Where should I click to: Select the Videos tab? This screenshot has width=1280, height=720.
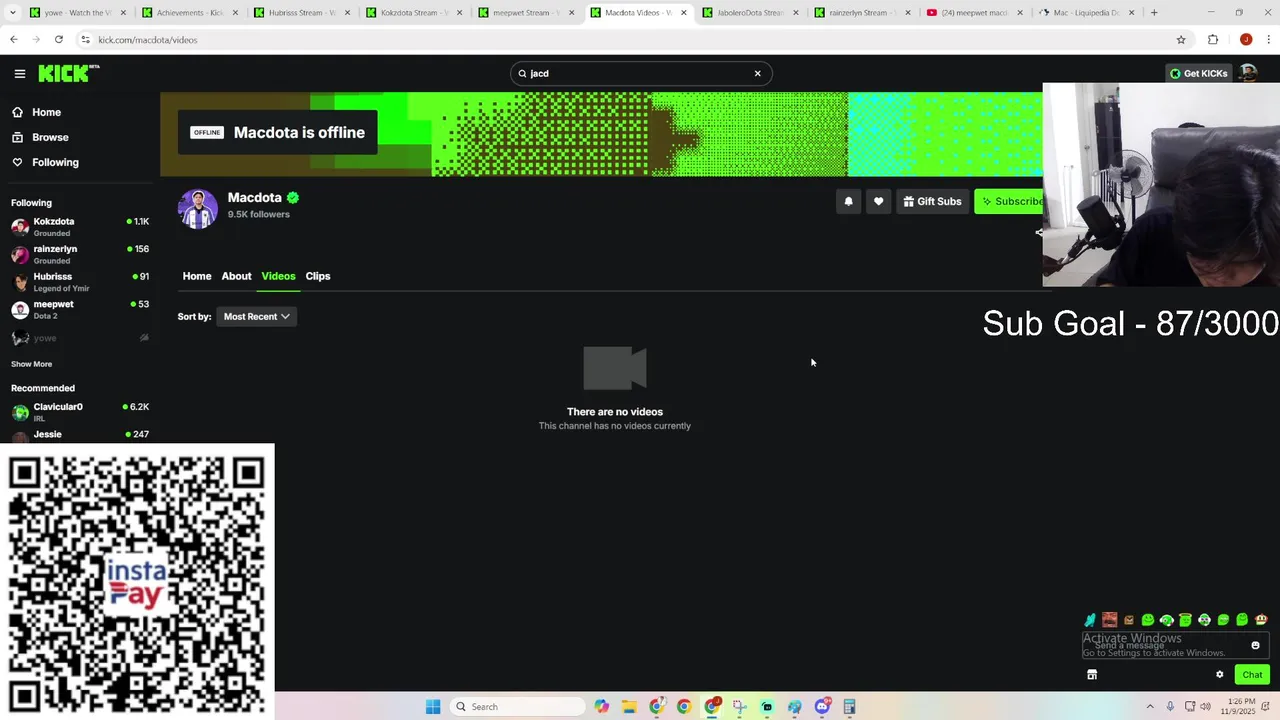[278, 276]
